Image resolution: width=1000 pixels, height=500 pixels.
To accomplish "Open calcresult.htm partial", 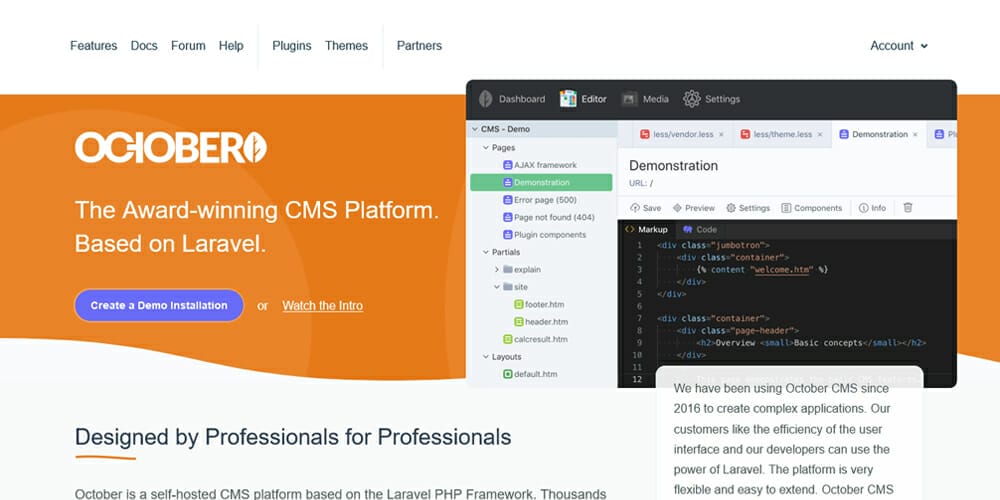I will pos(541,339).
